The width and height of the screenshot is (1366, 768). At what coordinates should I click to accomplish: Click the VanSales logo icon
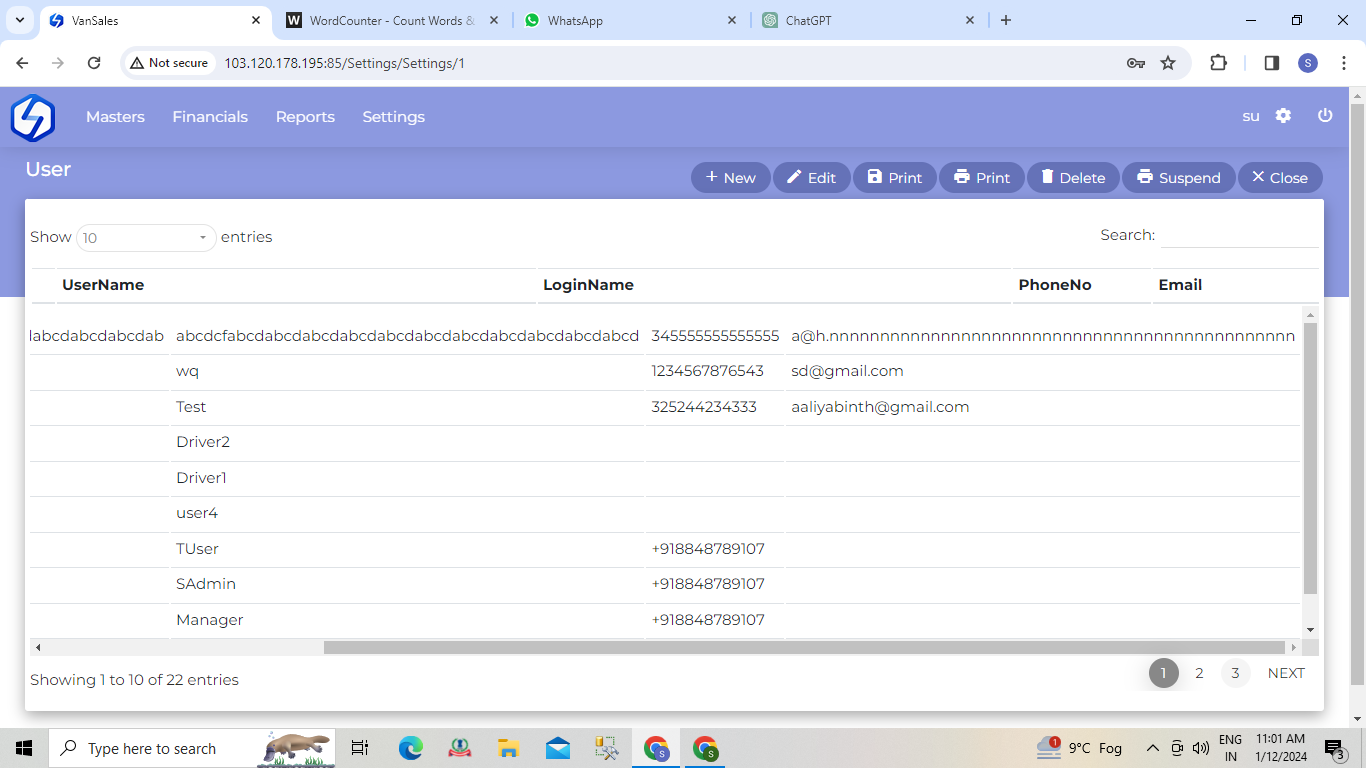(32, 117)
